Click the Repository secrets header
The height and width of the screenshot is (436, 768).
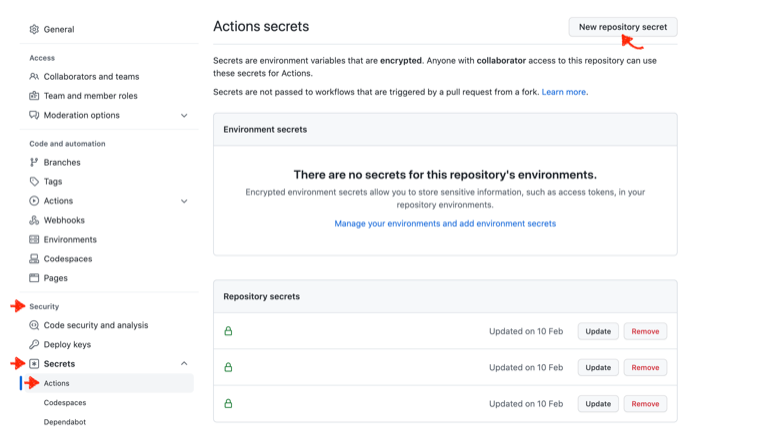click(262, 296)
